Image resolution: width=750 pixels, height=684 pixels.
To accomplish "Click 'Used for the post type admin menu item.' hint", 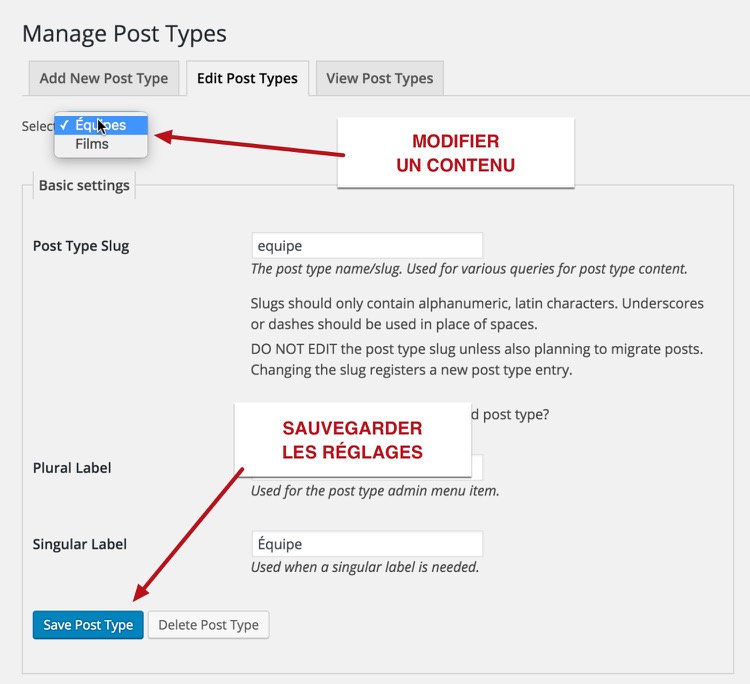I will (x=375, y=491).
